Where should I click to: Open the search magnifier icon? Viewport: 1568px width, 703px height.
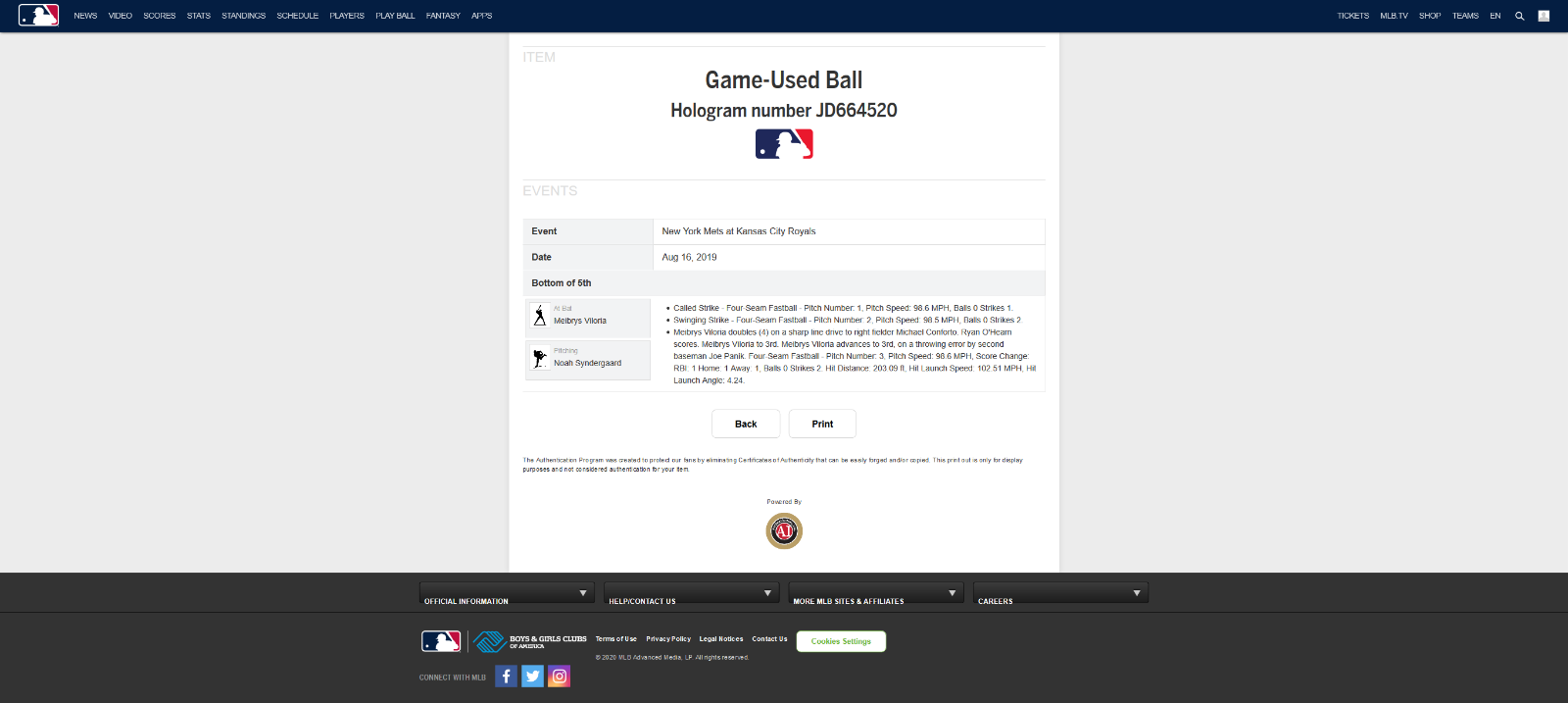coord(1519,16)
